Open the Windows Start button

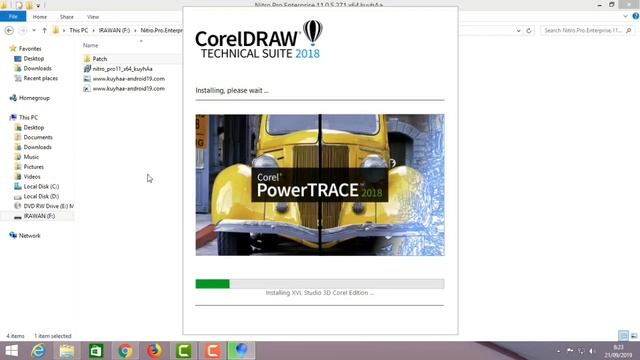click(11, 351)
